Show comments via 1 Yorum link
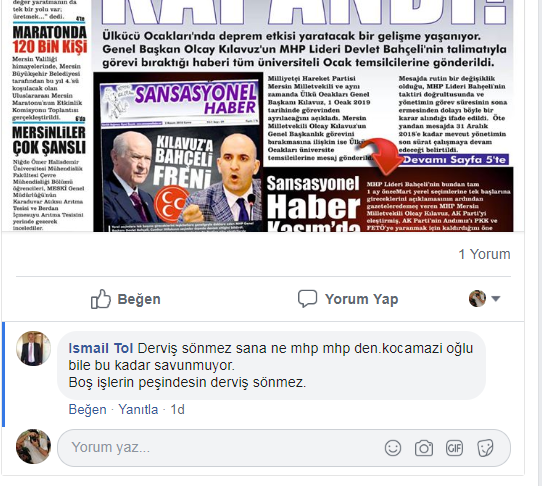The width and height of the screenshot is (542, 486). [484, 254]
